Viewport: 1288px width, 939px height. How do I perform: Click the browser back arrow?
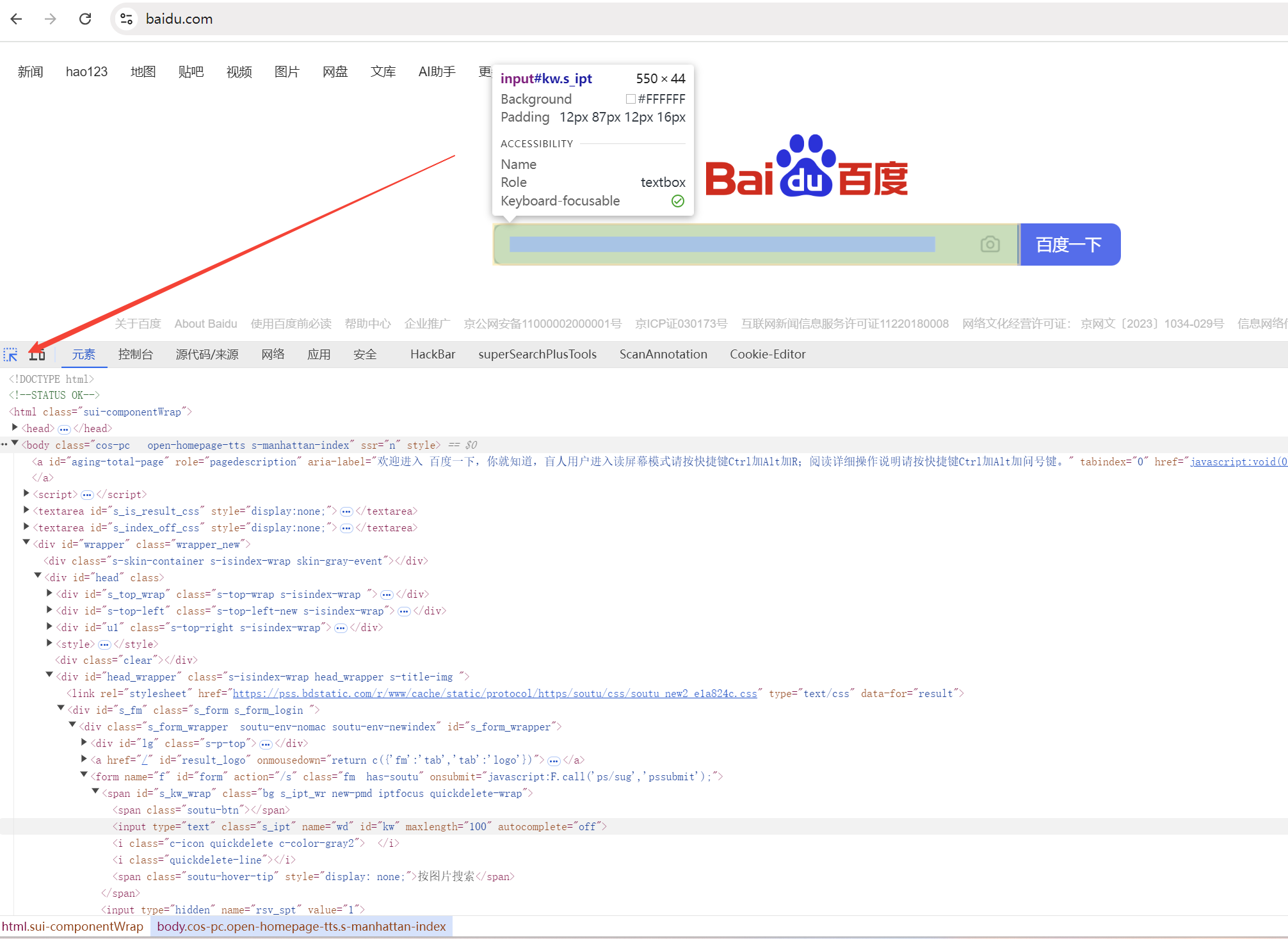coord(17,19)
